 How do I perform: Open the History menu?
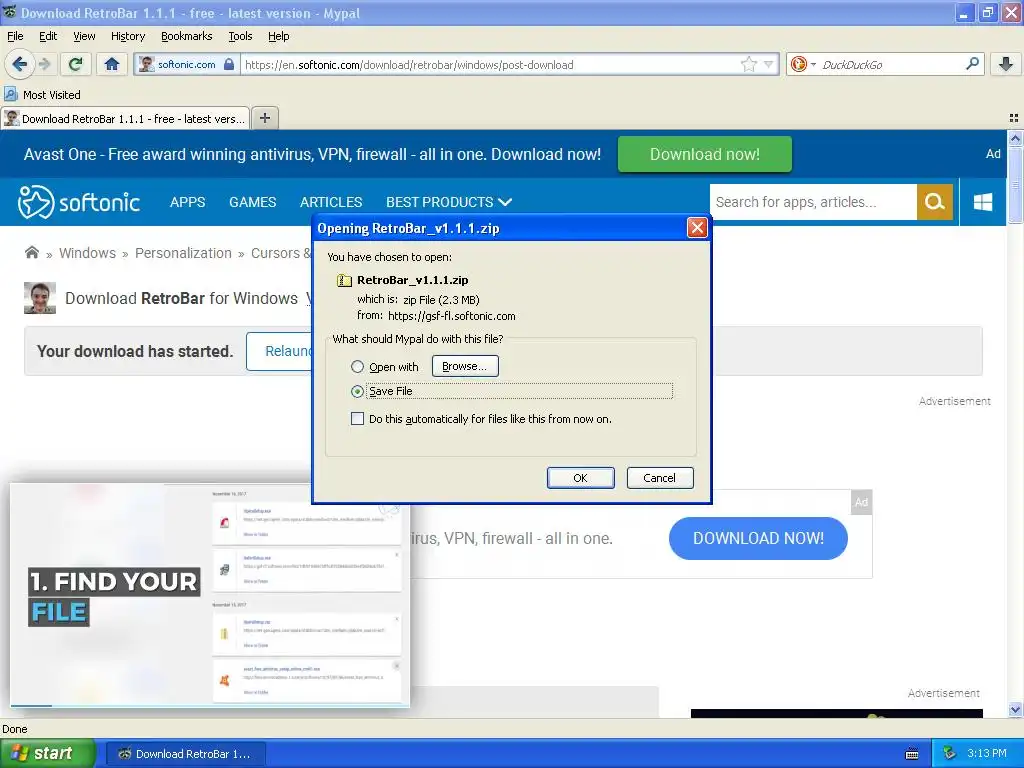[127, 36]
